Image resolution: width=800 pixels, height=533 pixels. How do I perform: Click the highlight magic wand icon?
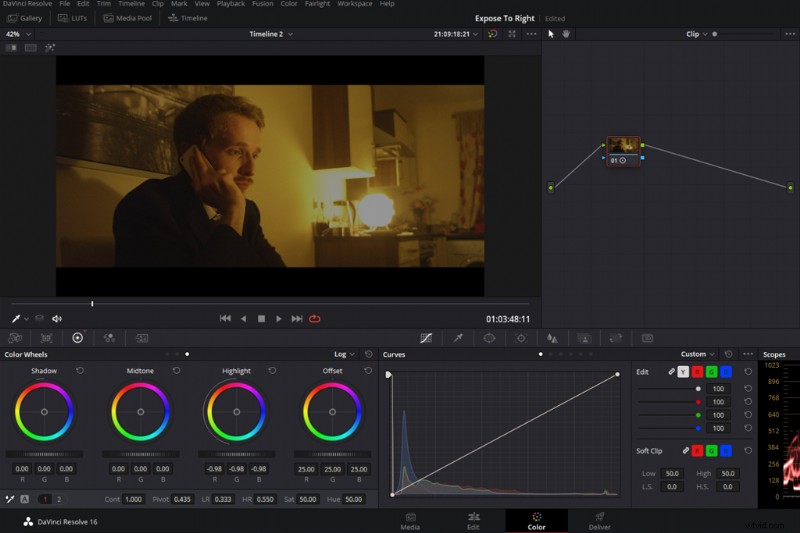[49, 48]
